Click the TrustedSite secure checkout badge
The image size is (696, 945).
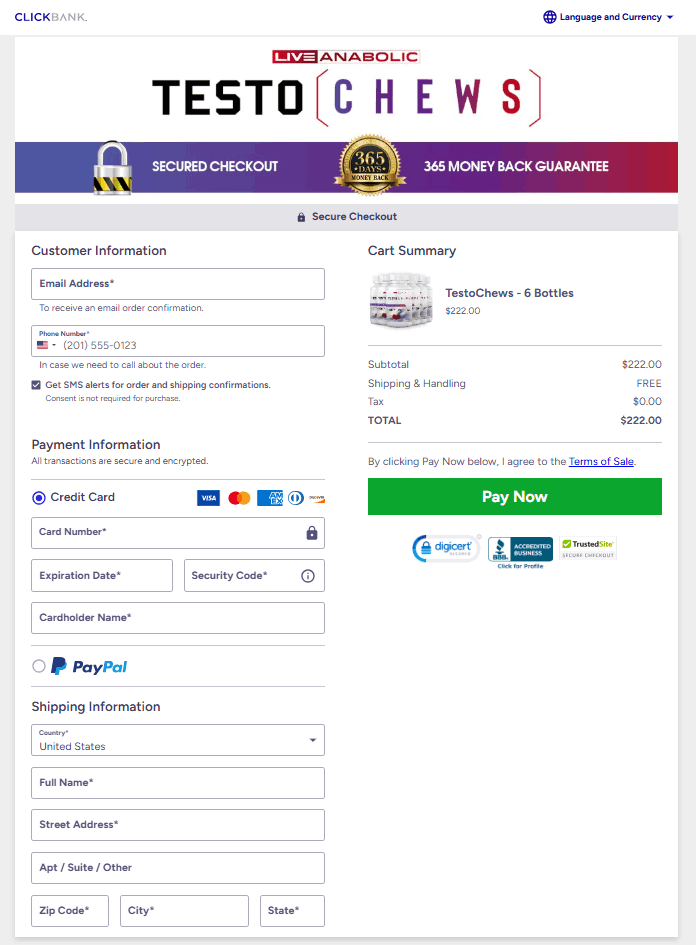(587, 548)
